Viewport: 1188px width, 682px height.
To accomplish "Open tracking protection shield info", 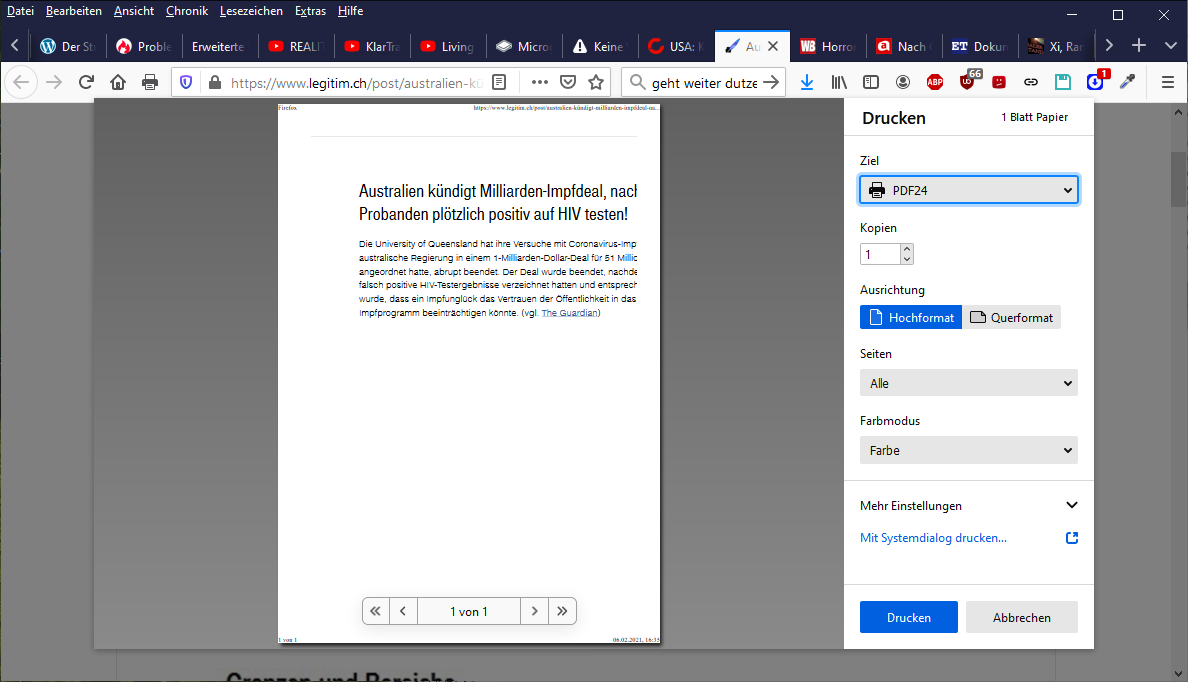I will click(186, 83).
